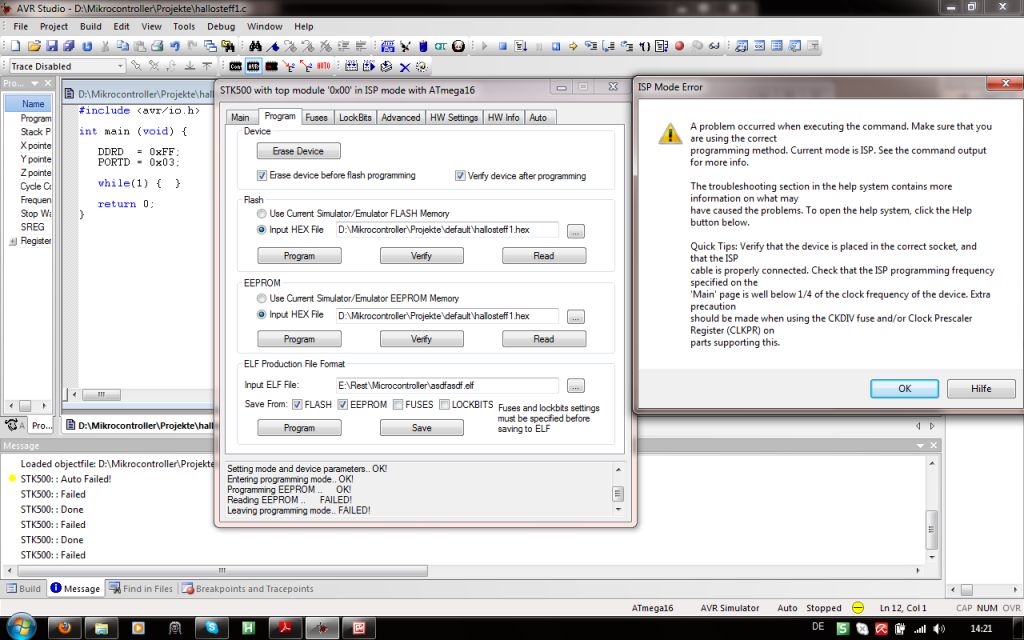
Task: Open the Message panel dropdown arrow
Action: coord(920,445)
